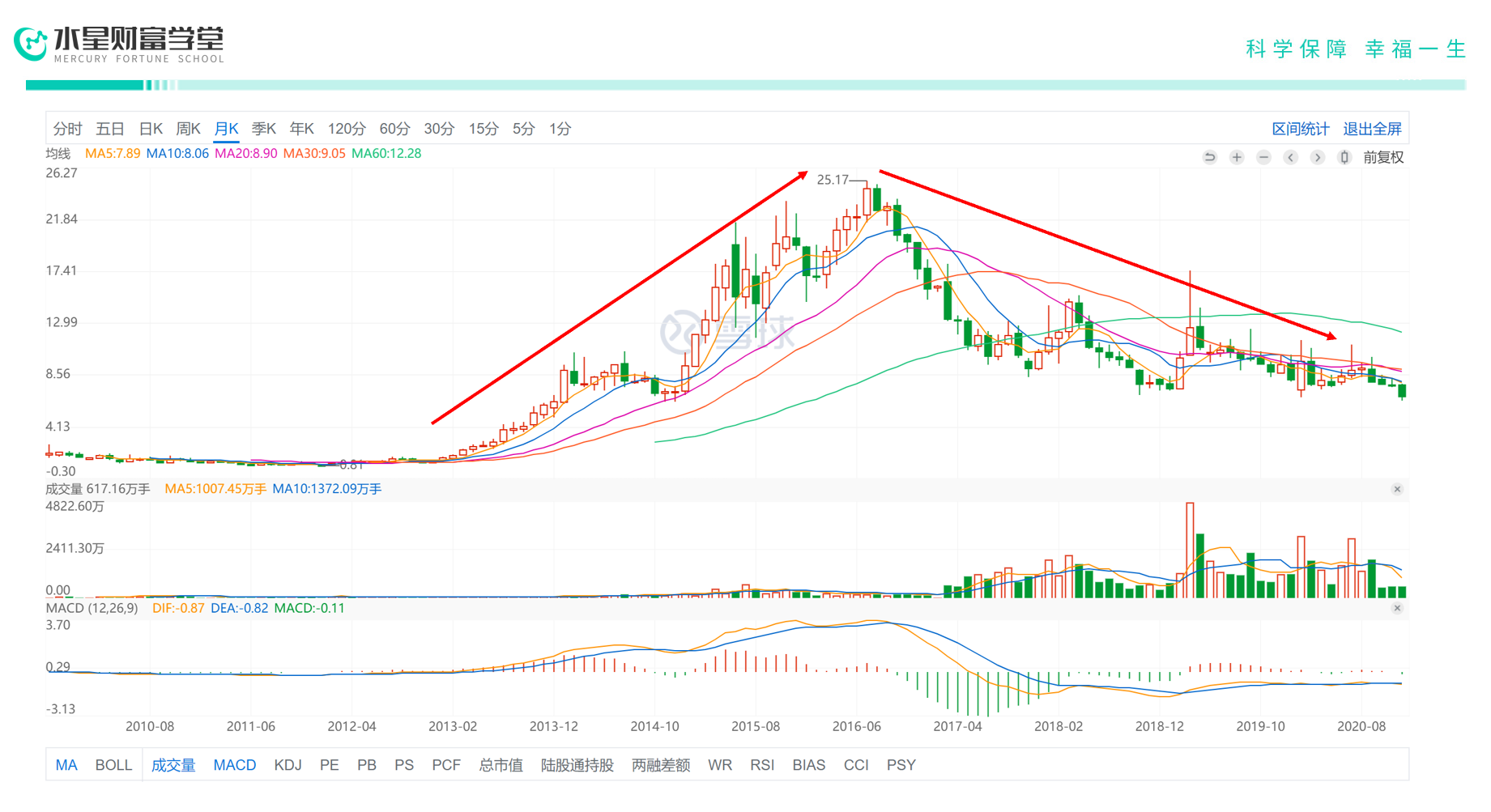
Task: Select the KDJ indicator
Action: point(288,765)
